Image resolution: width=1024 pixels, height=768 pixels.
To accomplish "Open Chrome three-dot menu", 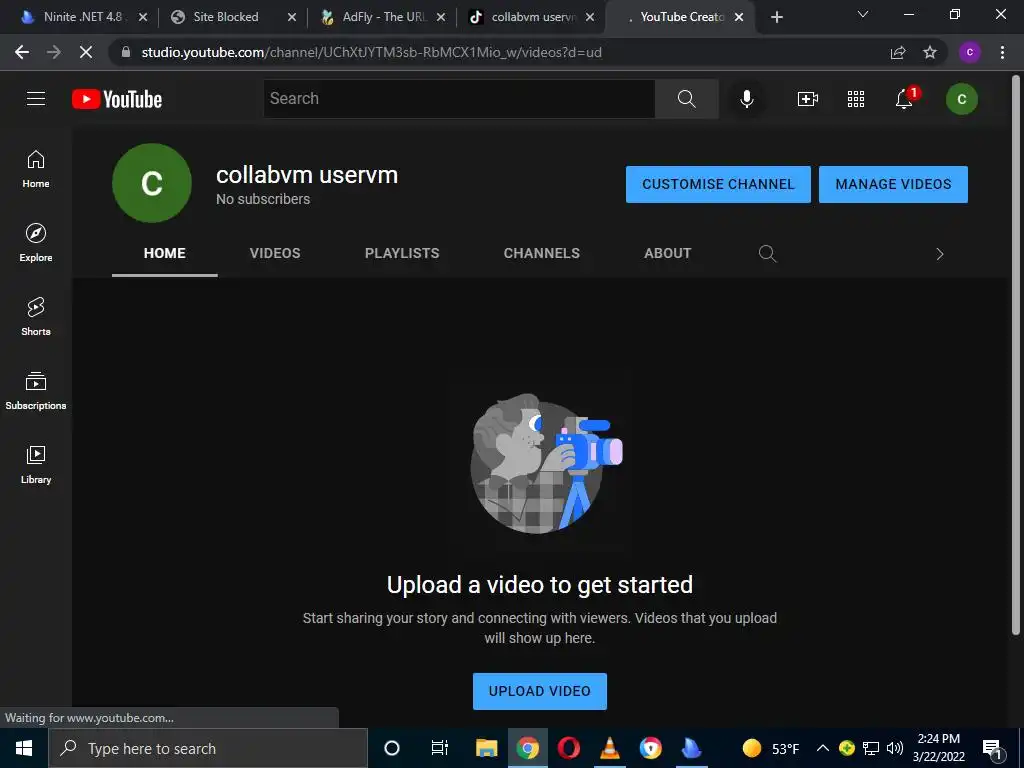I will click(1002, 52).
